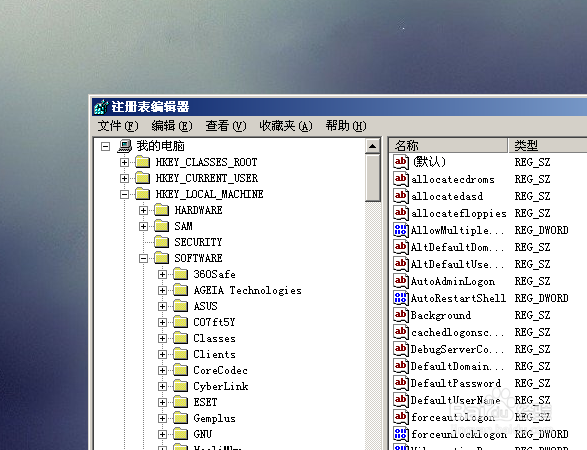Select the AltDefaultUse... value name
Viewport: 587px width, 450px height.
457,264
